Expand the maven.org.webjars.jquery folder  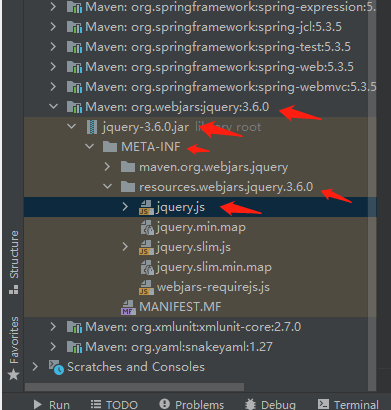[107, 167]
